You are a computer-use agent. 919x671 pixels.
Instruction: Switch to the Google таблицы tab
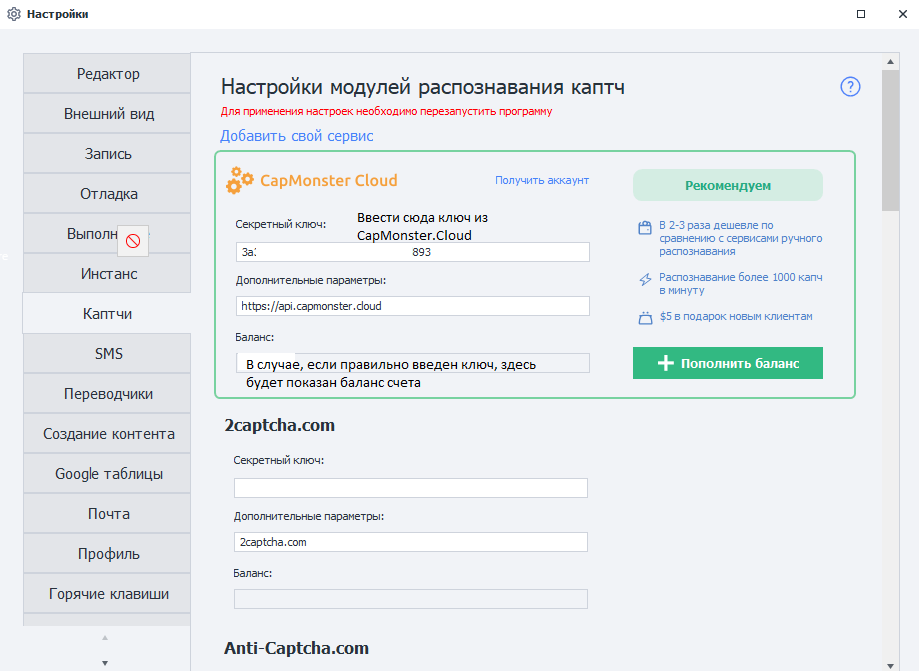(x=107, y=474)
